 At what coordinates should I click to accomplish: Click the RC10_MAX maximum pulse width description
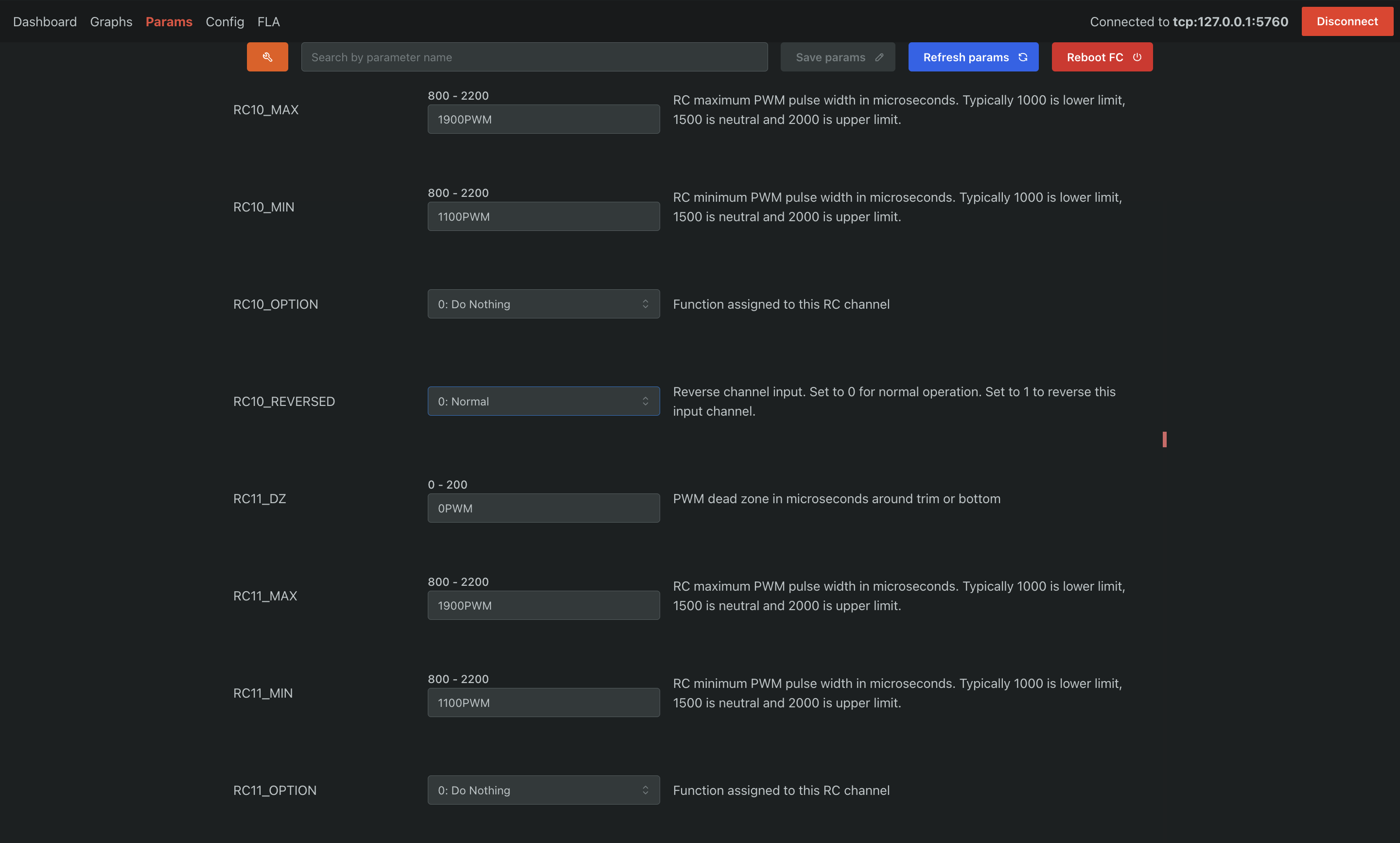tap(898, 110)
